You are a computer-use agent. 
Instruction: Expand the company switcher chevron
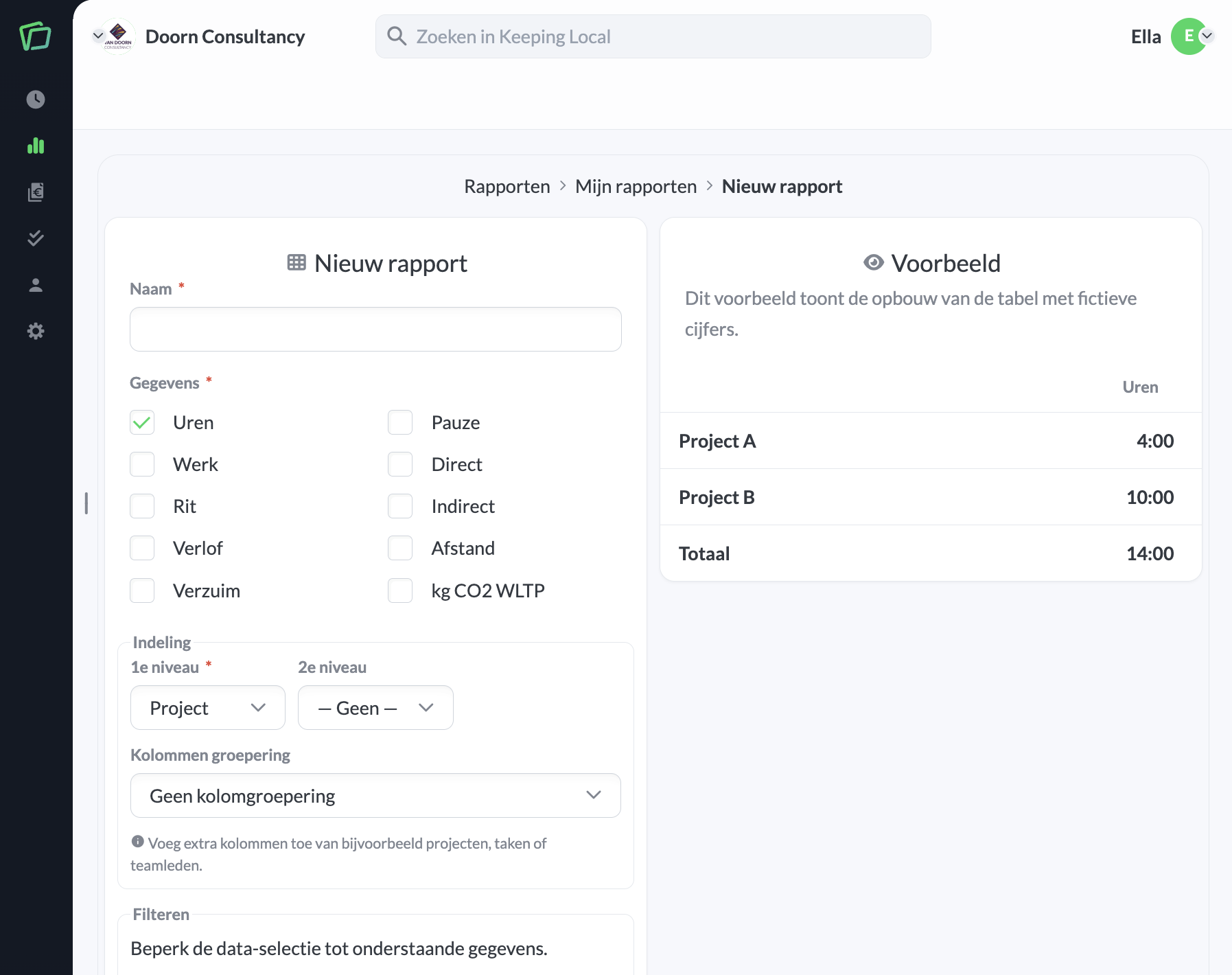click(98, 36)
